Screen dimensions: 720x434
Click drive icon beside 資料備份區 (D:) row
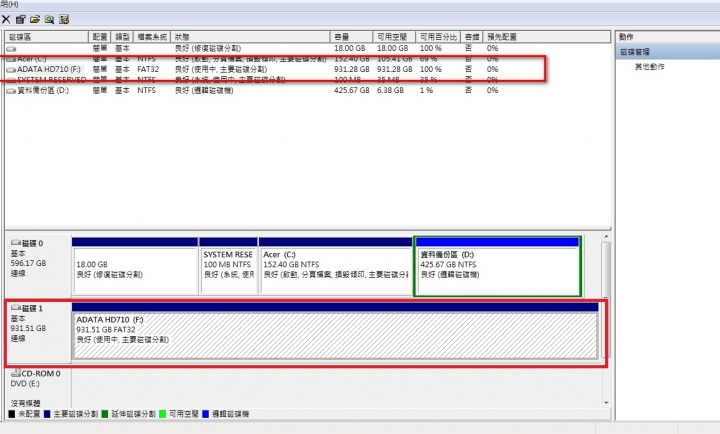click(11, 91)
